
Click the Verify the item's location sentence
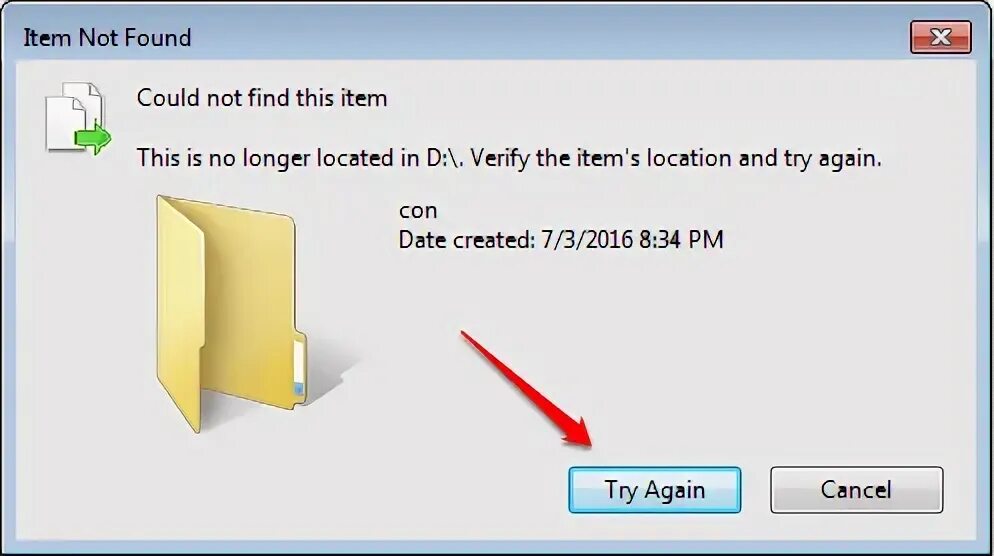(x=676, y=158)
